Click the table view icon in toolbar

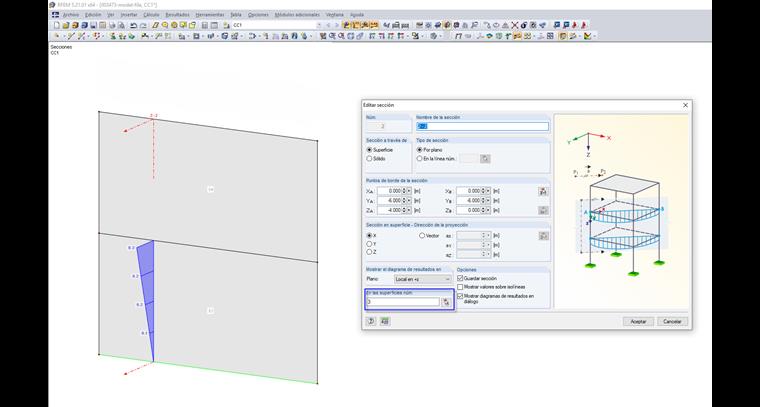(205, 25)
